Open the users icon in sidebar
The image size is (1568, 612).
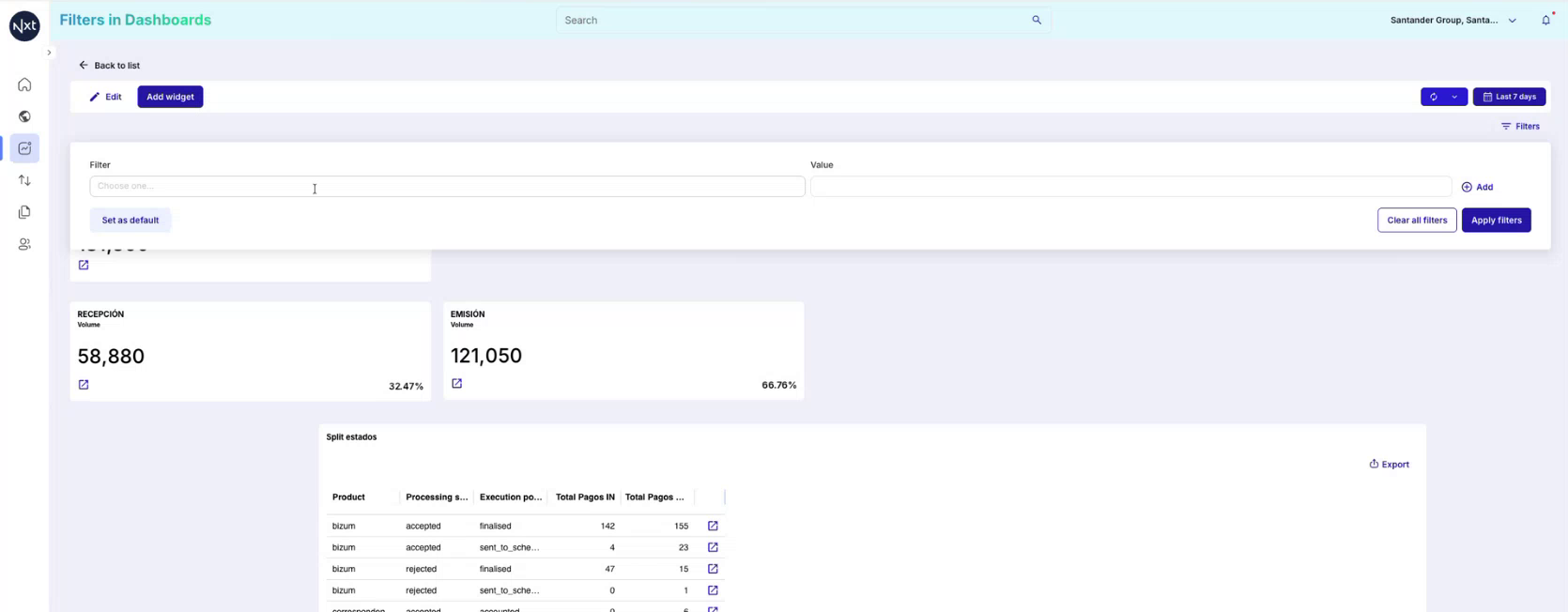click(24, 244)
